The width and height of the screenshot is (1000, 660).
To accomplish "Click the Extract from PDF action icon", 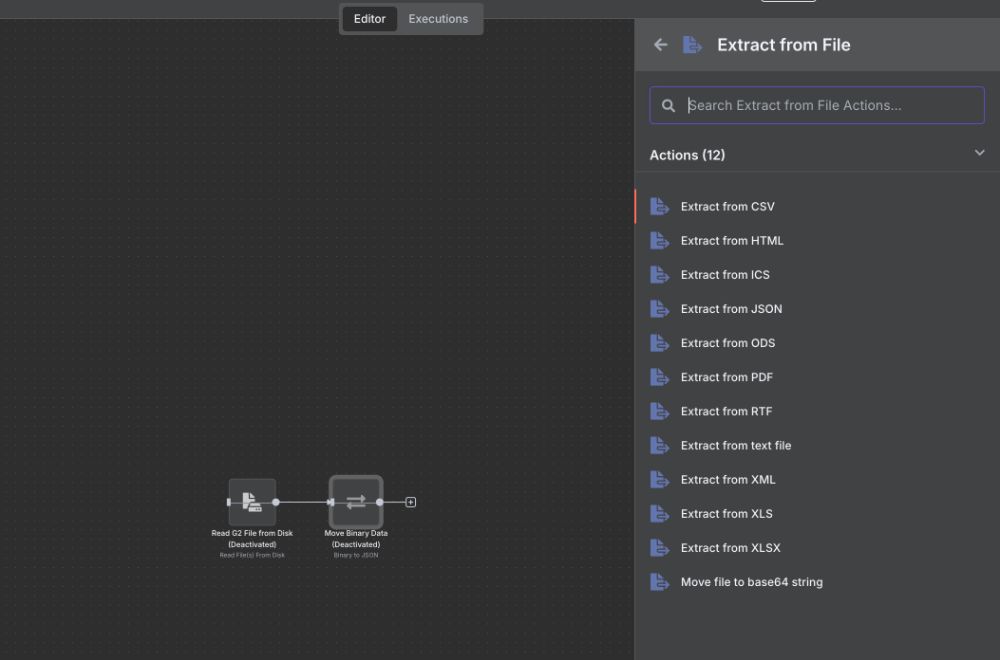I will point(659,377).
